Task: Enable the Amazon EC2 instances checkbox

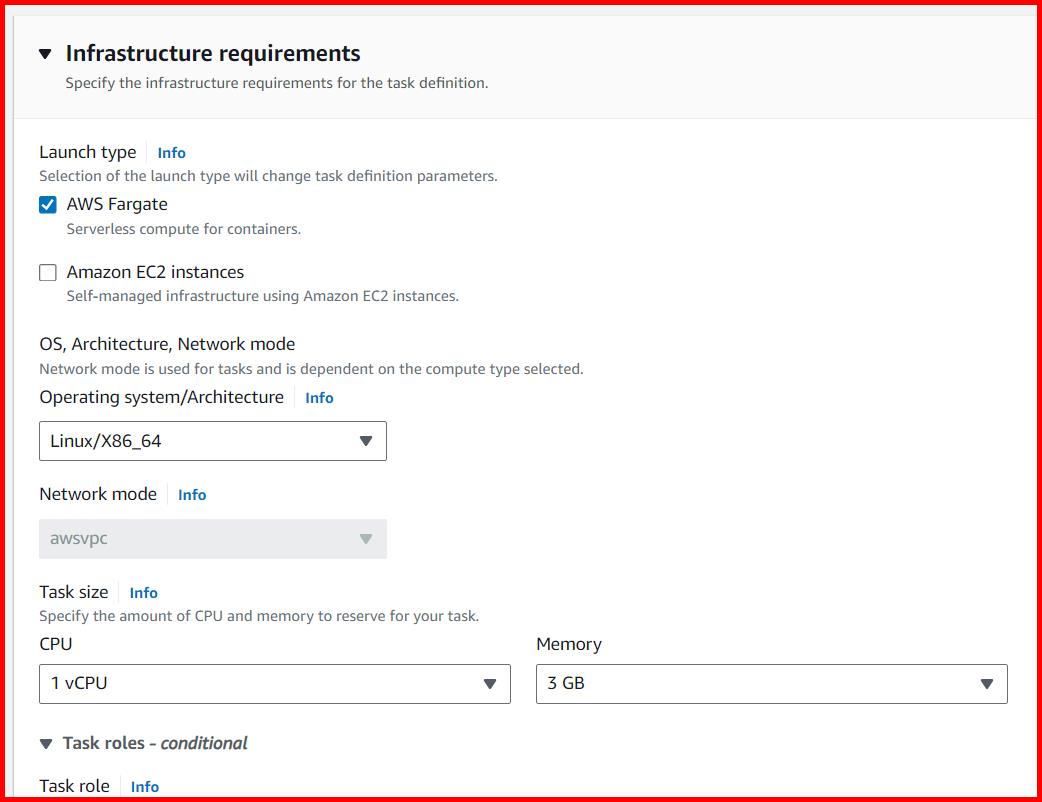Action: [45, 271]
